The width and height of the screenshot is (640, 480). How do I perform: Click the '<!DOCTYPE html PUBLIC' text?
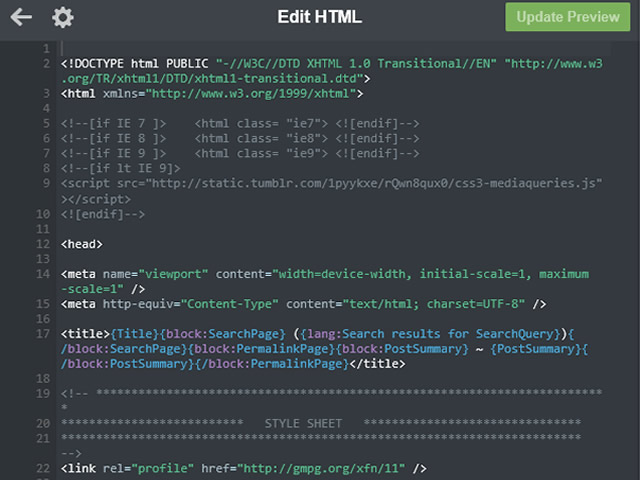click(x=134, y=64)
